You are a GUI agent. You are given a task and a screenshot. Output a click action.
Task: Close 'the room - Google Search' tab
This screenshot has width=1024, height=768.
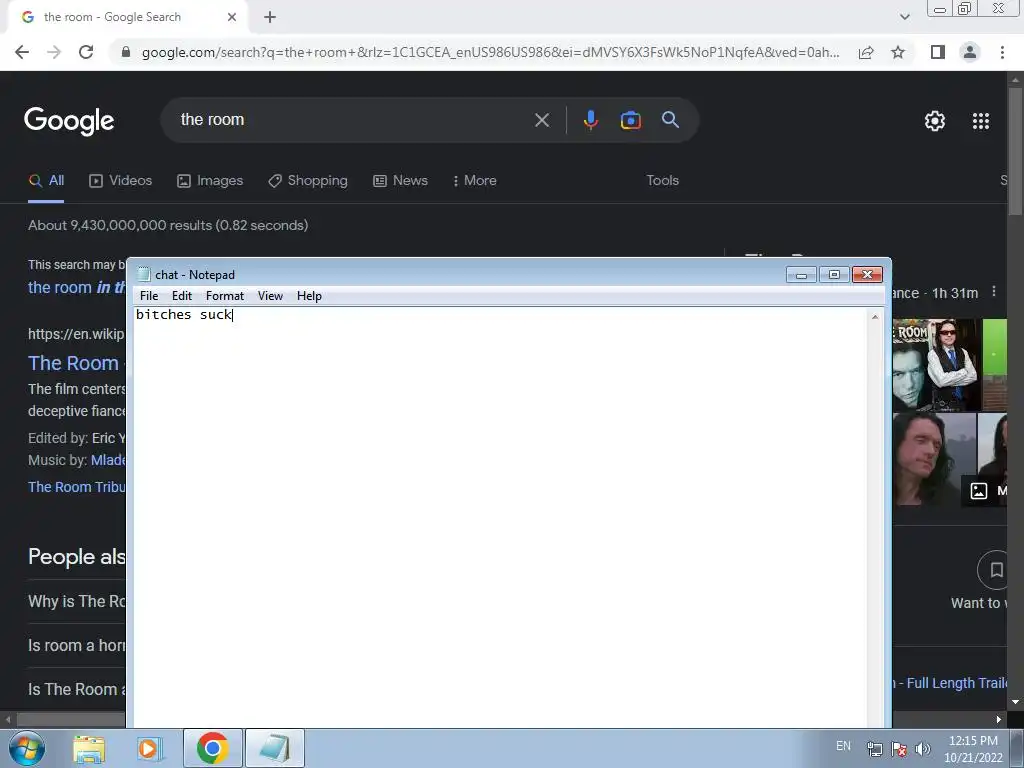[x=232, y=17]
